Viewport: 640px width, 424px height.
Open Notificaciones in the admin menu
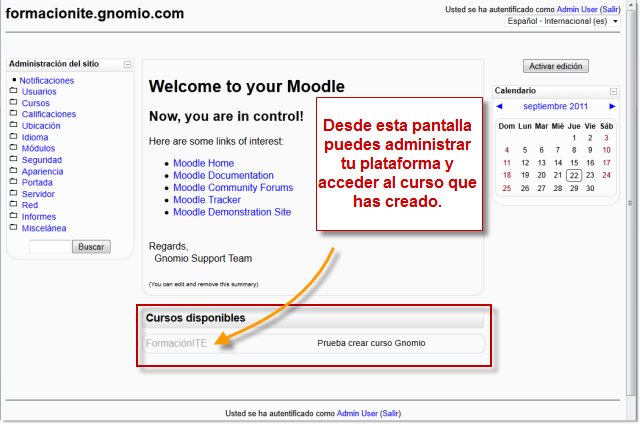46,80
